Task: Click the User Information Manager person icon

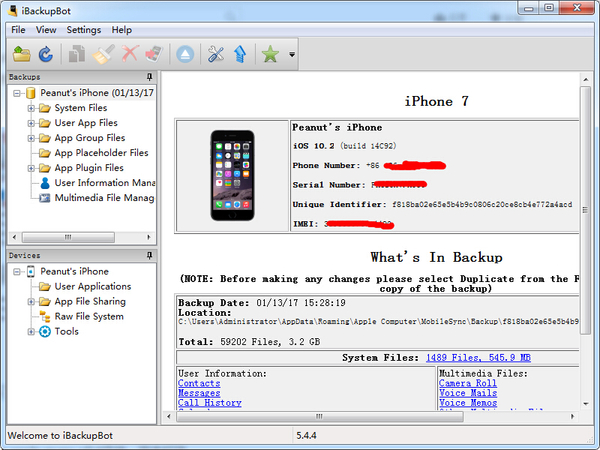Action: click(45, 183)
